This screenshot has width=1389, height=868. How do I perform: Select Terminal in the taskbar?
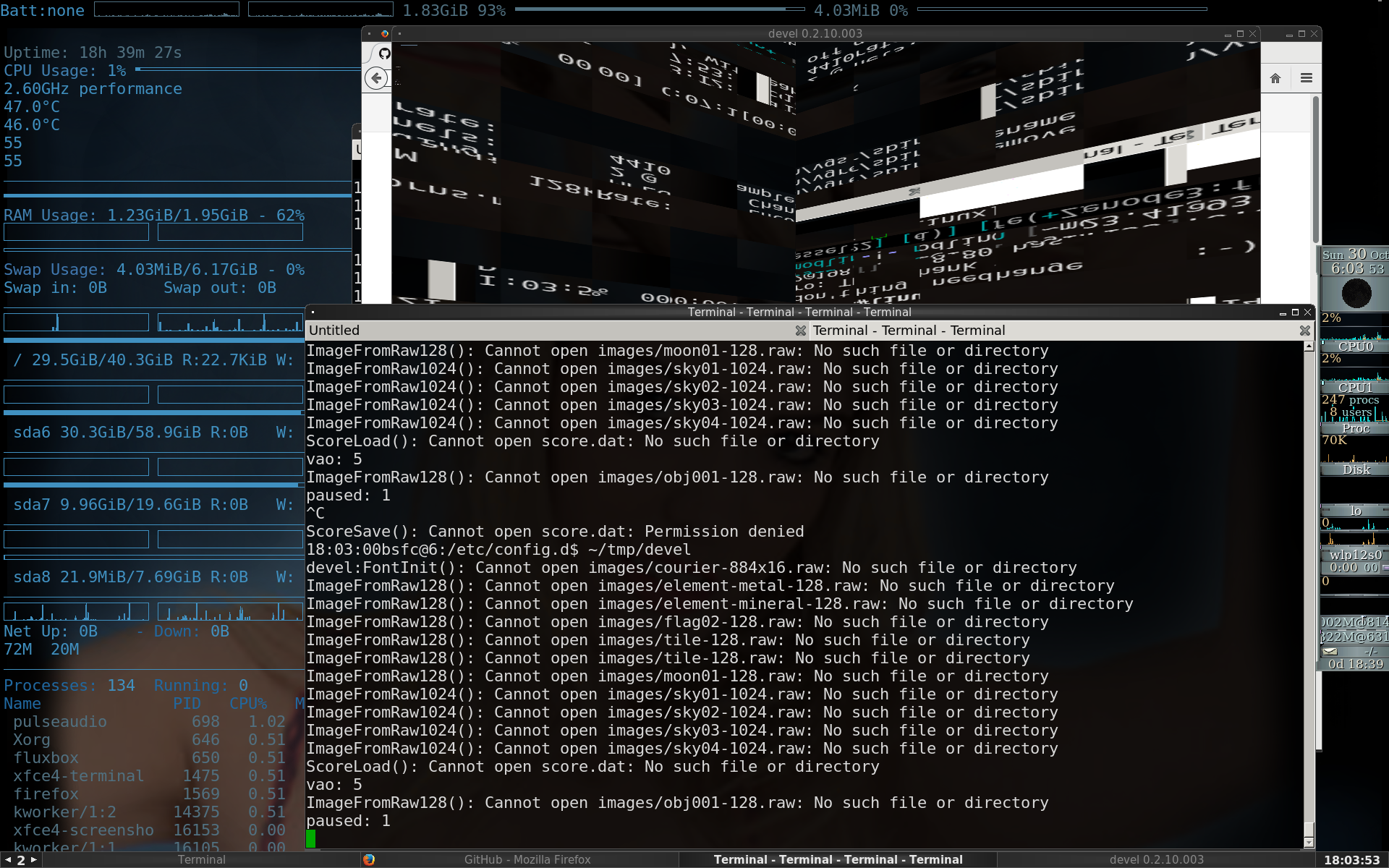(x=202, y=860)
